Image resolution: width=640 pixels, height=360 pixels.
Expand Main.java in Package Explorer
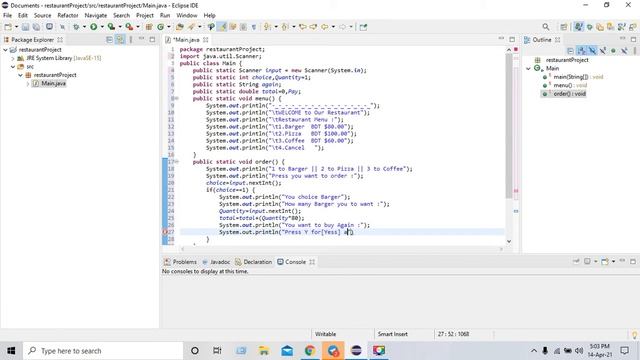pos(28,84)
